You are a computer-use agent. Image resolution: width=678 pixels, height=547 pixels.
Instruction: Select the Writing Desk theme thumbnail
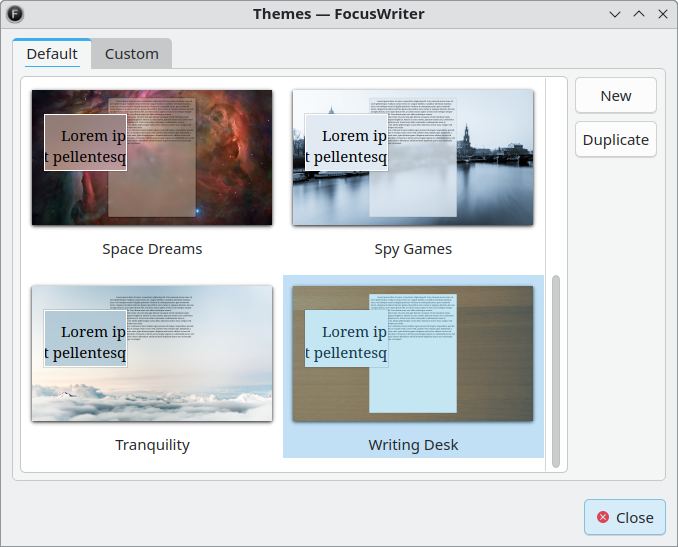(413, 353)
